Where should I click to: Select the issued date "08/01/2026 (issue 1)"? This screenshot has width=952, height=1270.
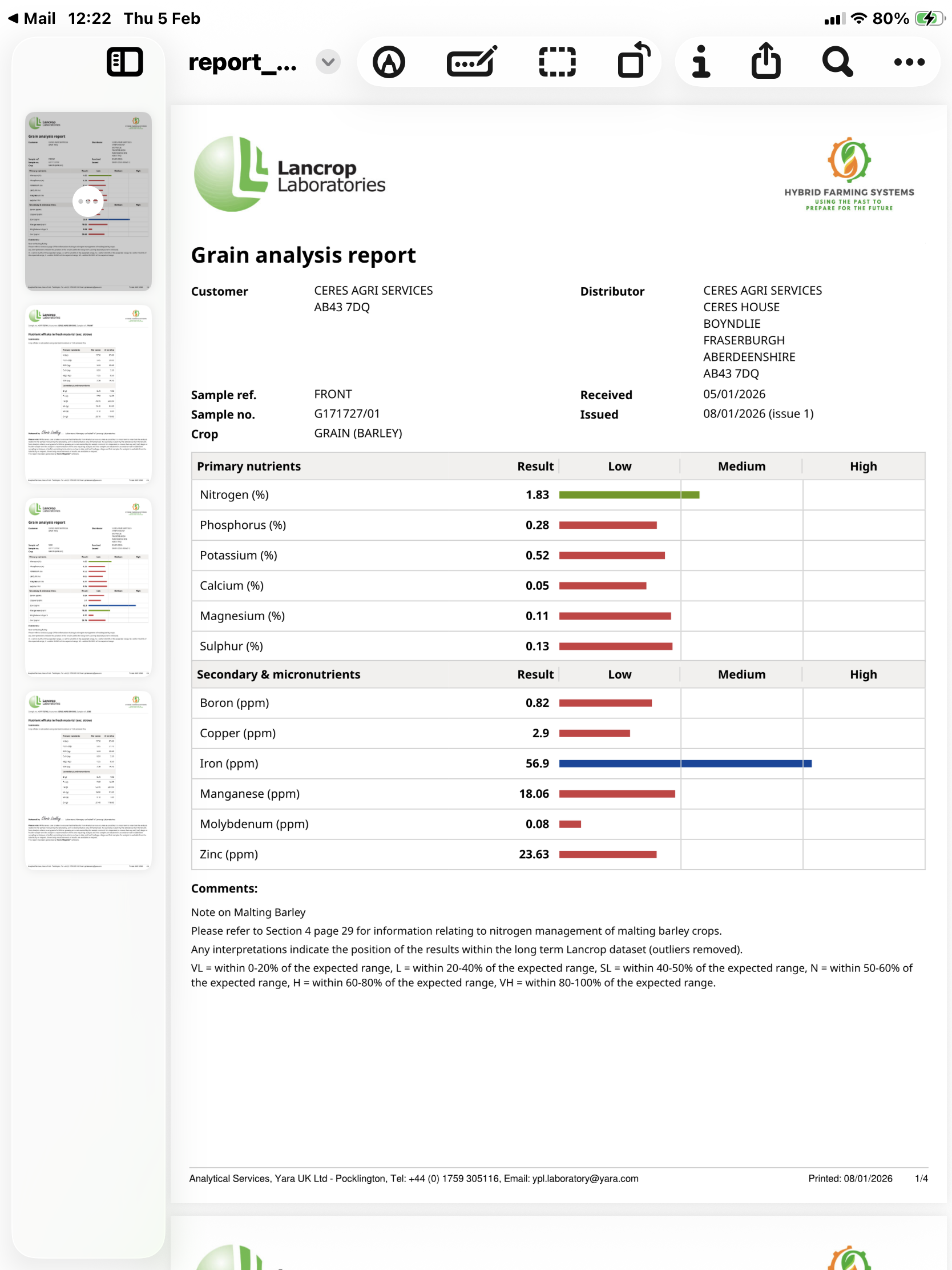(759, 414)
